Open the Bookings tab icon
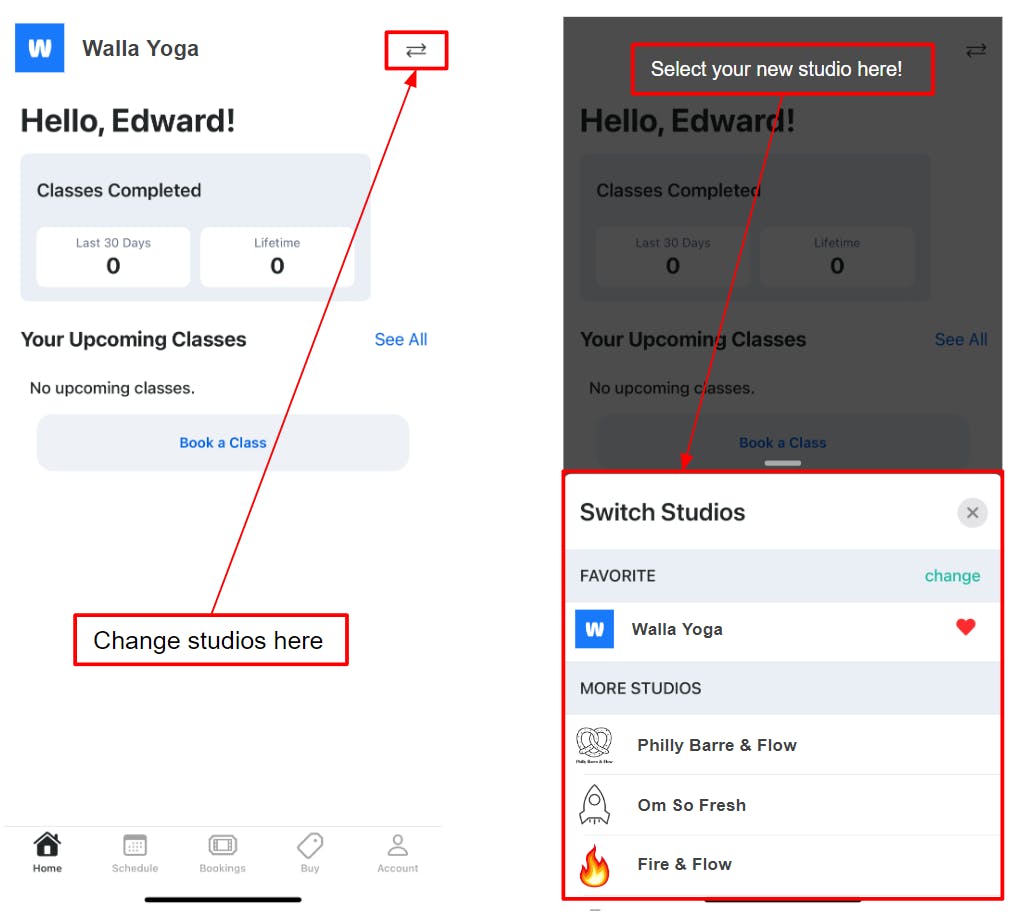The width and height of the screenshot is (1012, 917). coord(223,845)
